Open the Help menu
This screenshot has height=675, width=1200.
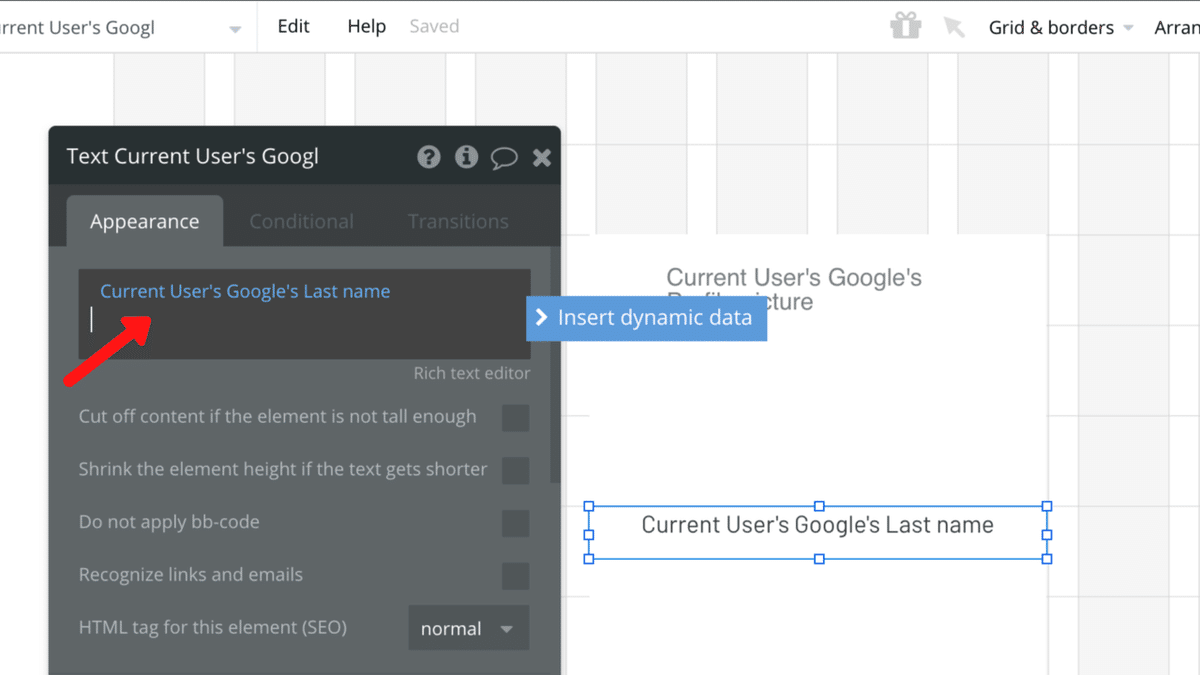367,27
